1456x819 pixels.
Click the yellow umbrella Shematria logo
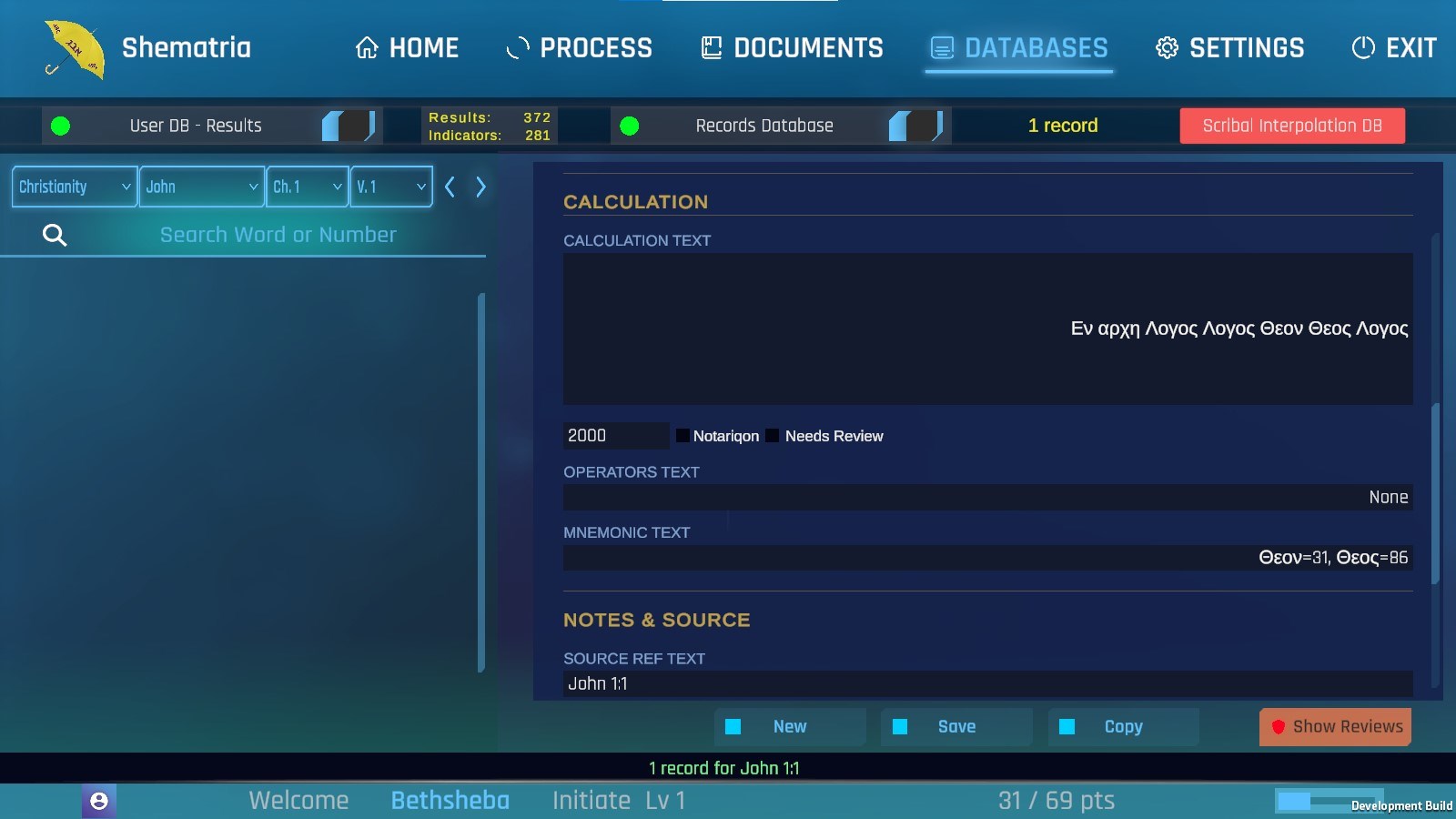point(75,49)
